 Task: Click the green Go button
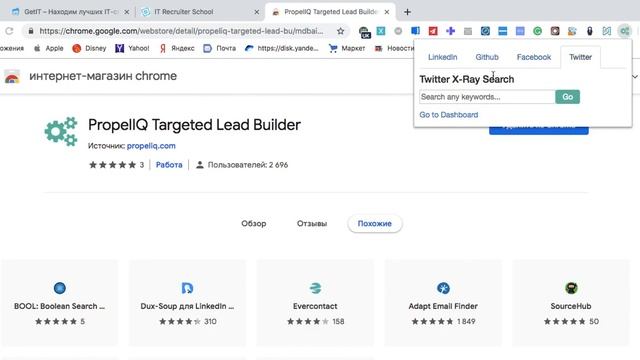coord(567,97)
